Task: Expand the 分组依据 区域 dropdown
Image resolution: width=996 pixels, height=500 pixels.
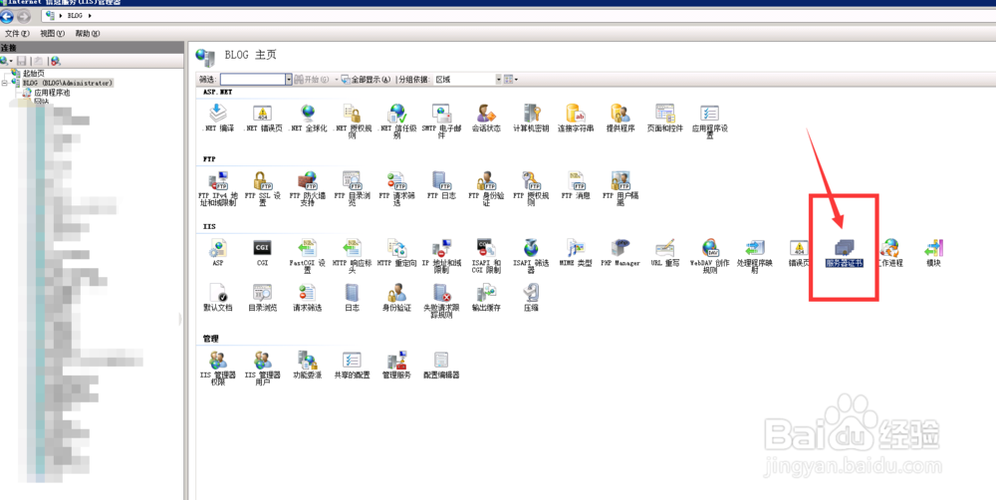Action: (x=498, y=79)
